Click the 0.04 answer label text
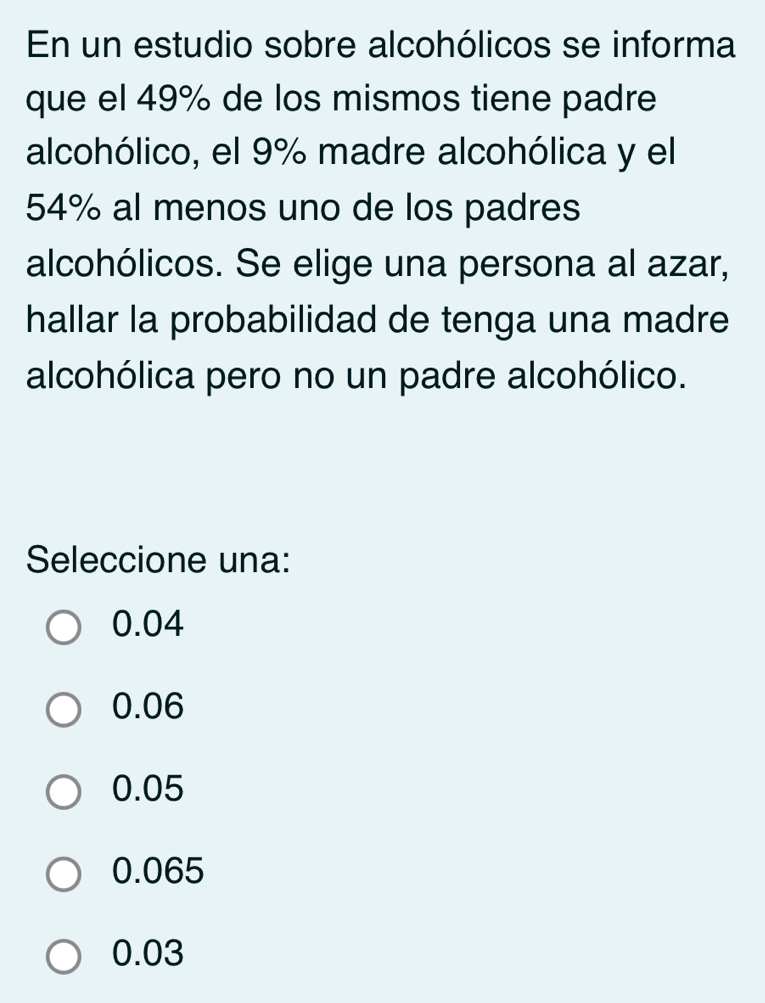The width and height of the screenshot is (765, 1003). point(149,625)
